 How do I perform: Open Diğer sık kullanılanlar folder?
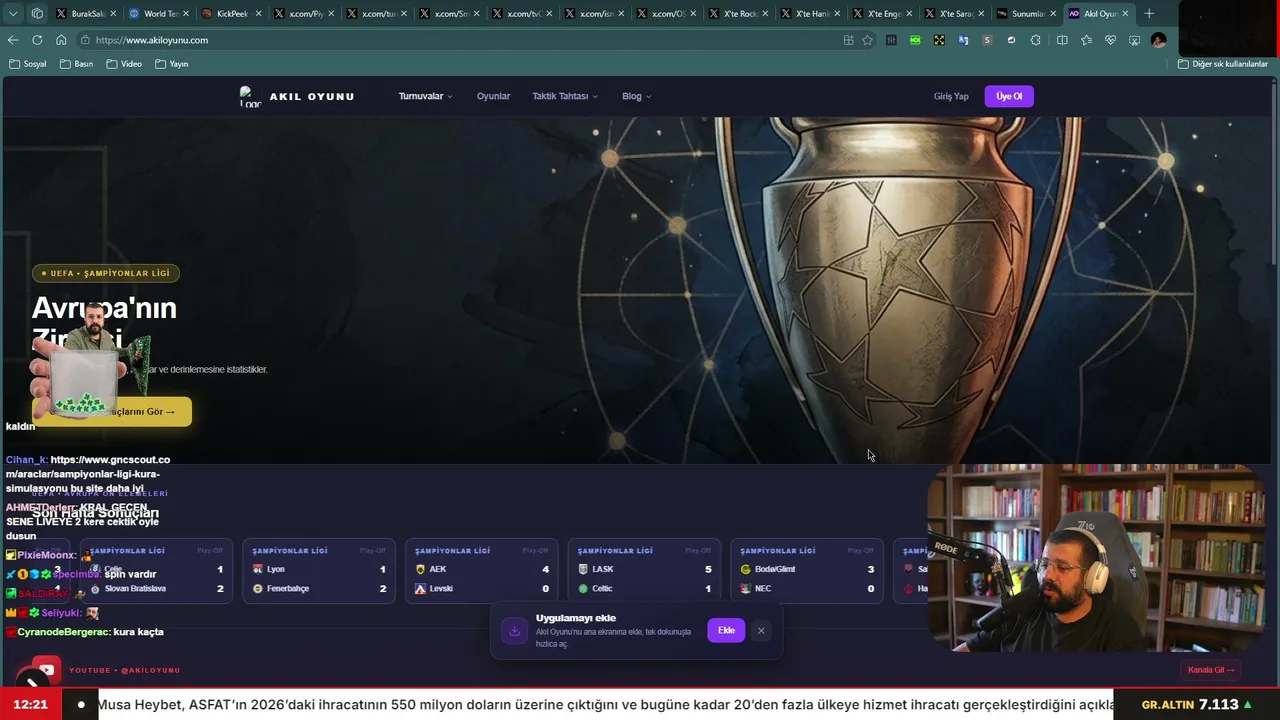pos(1223,64)
